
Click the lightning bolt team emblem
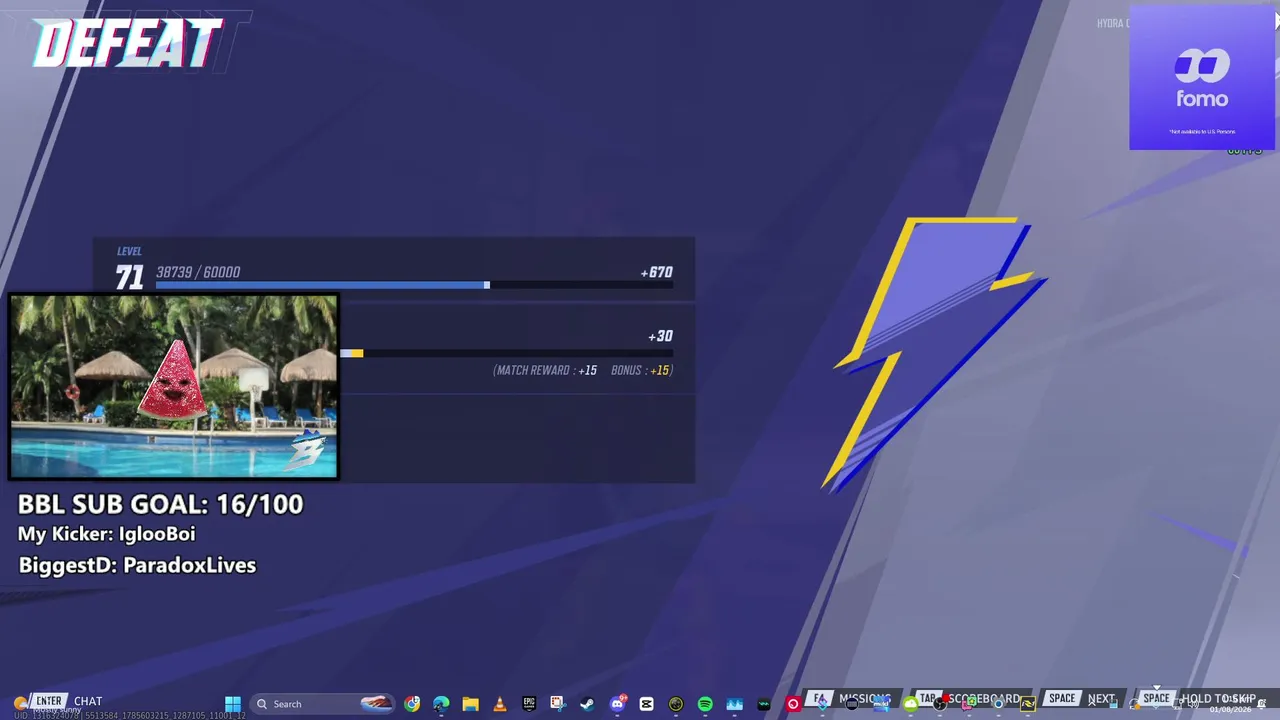[x=935, y=353]
